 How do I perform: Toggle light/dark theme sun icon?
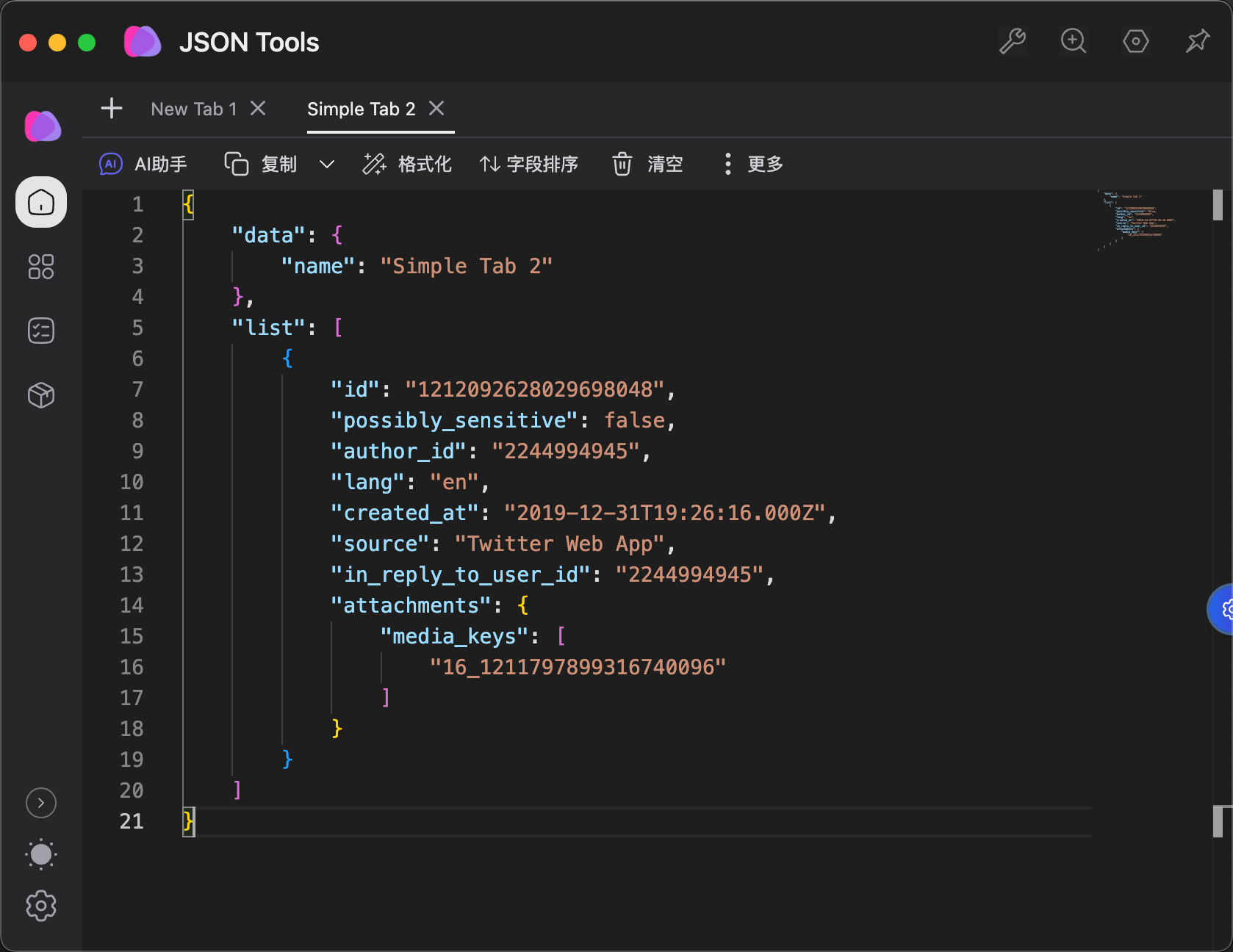click(x=41, y=854)
